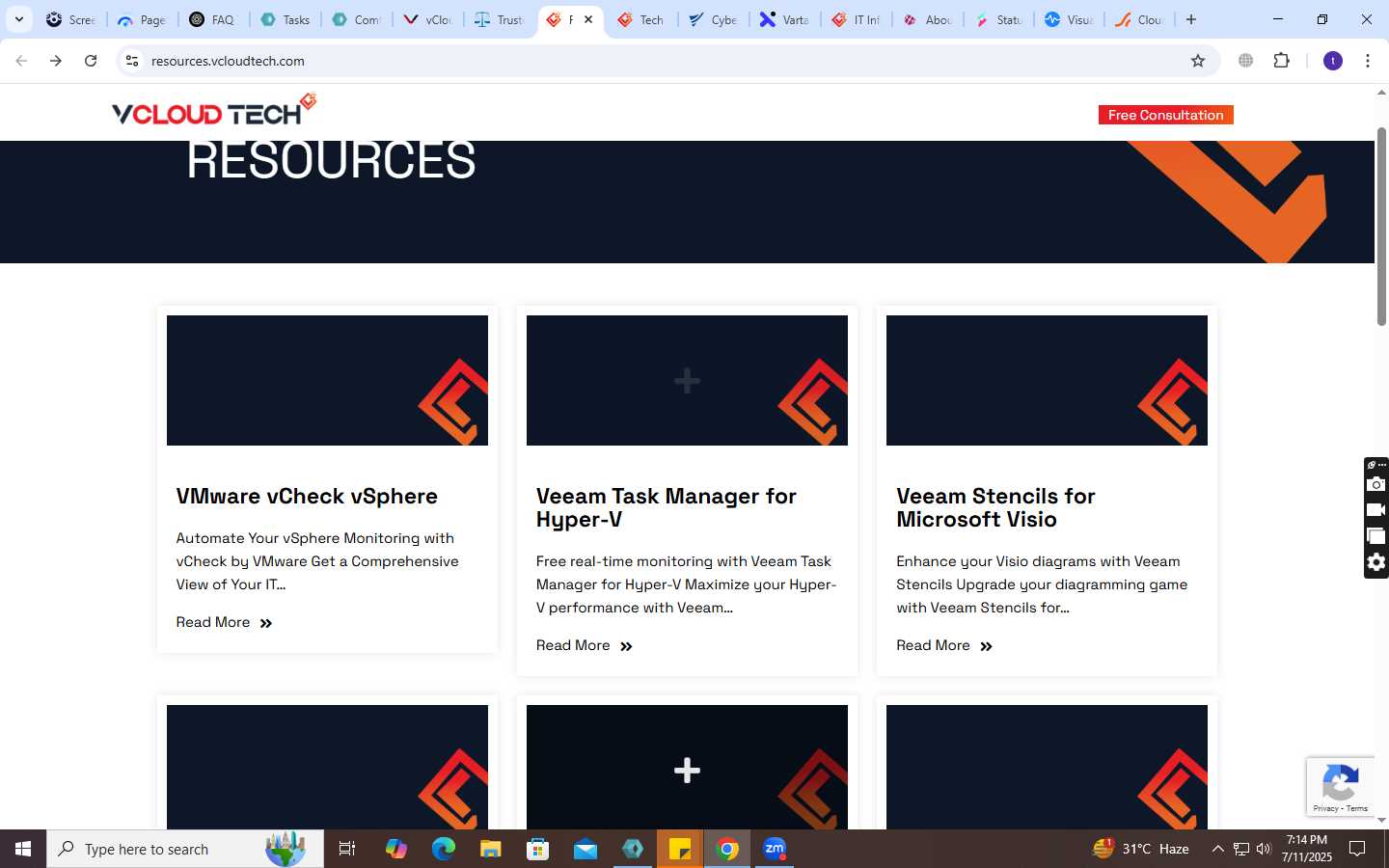
Task: Open the site information icon in the address bar
Action: [132, 61]
